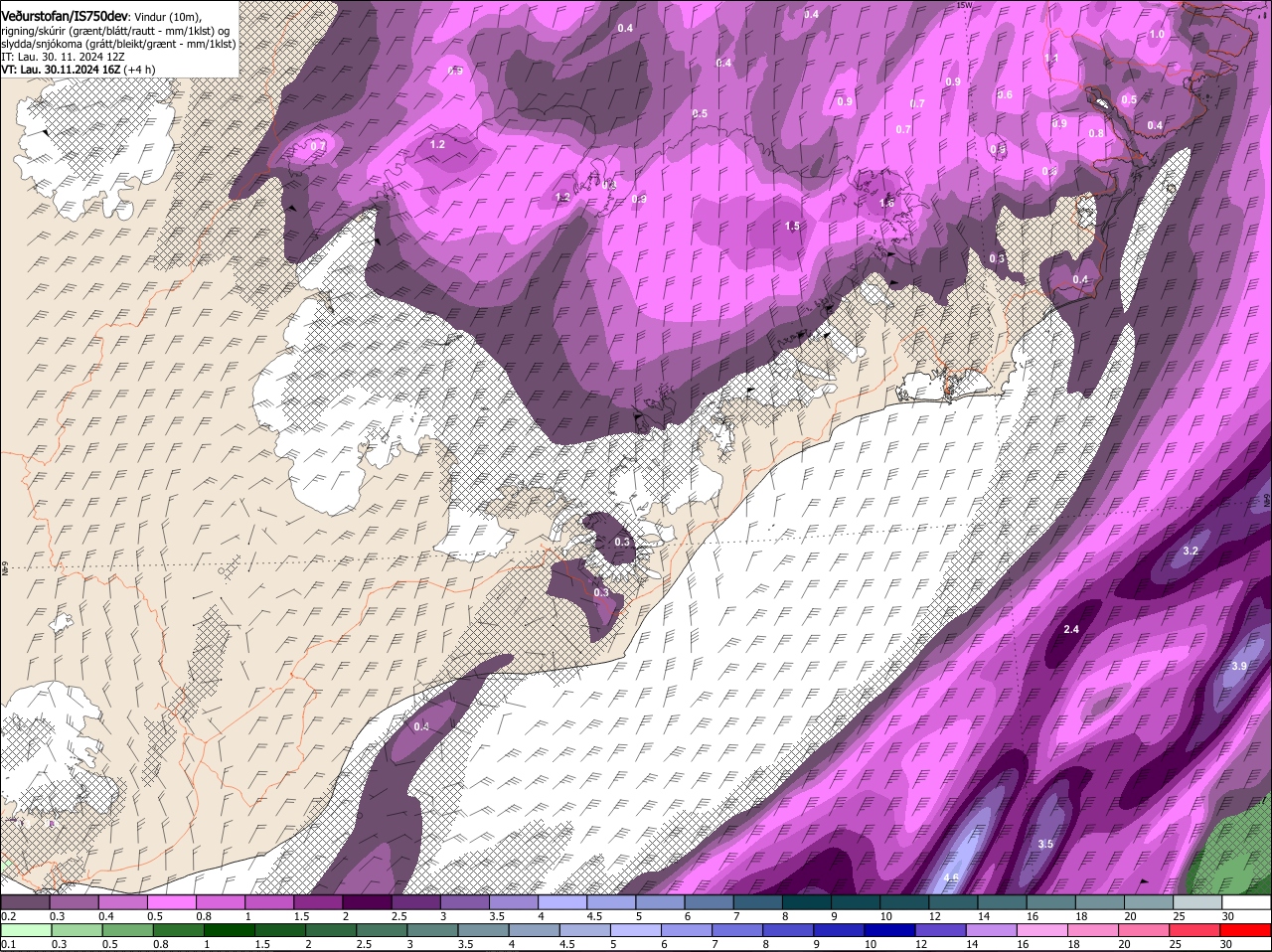Click the darkest purple swatch between 2 and 2.5 on upper scale
Screen dimensions: 1272x952
pos(367,902)
